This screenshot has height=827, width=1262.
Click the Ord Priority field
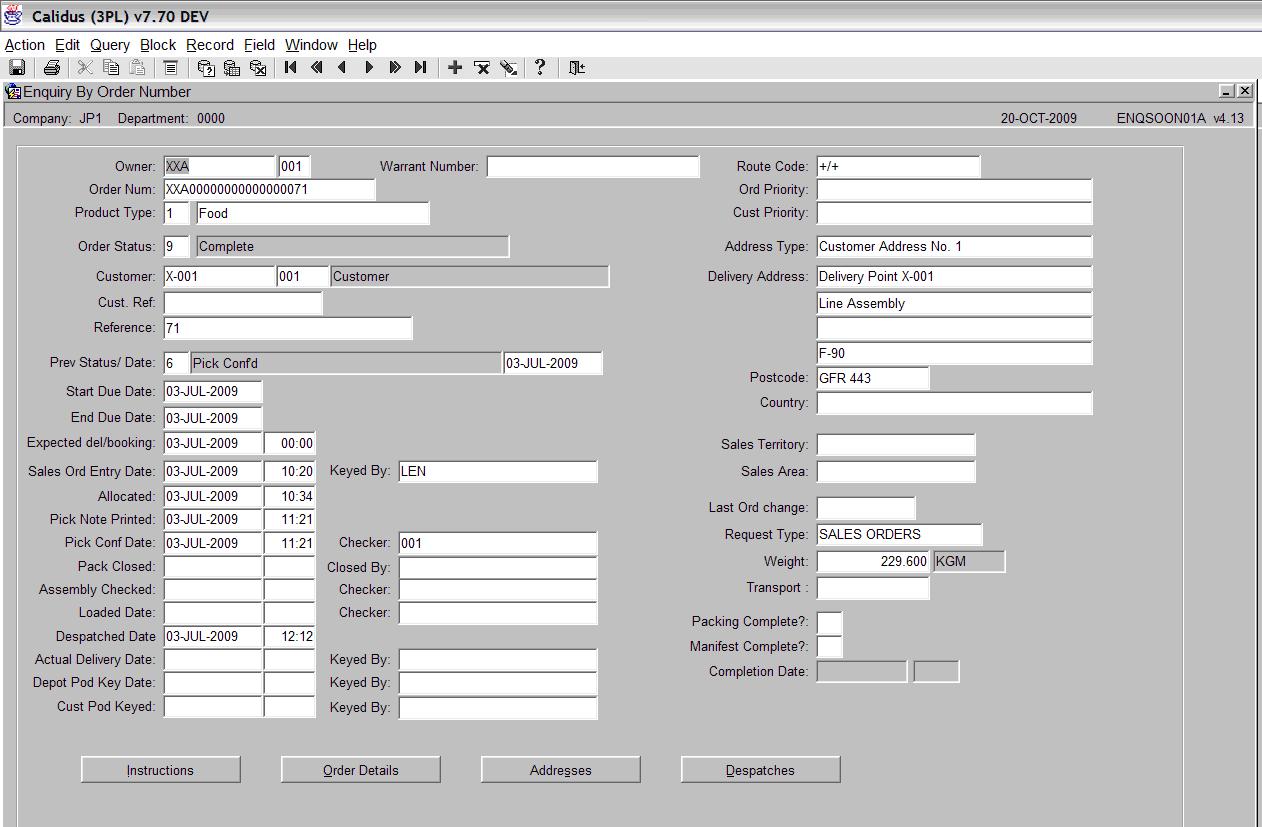click(x=954, y=190)
